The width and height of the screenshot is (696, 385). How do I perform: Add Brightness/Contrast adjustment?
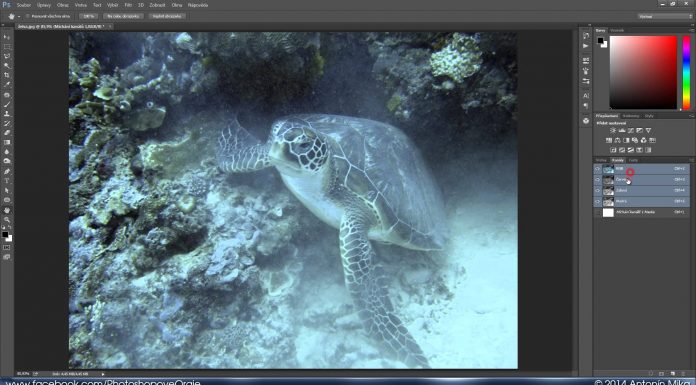(x=613, y=131)
